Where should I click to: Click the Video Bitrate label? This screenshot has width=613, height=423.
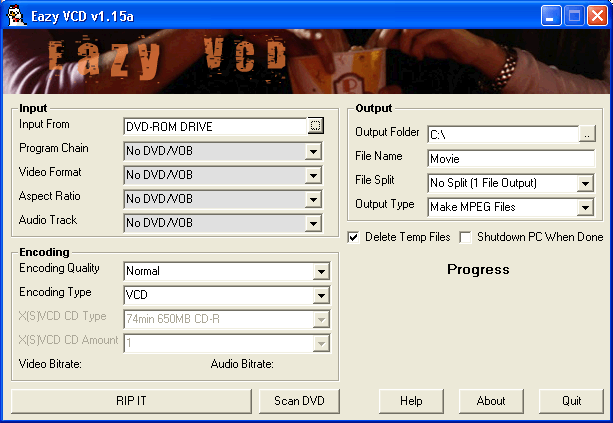tap(50, 364)
